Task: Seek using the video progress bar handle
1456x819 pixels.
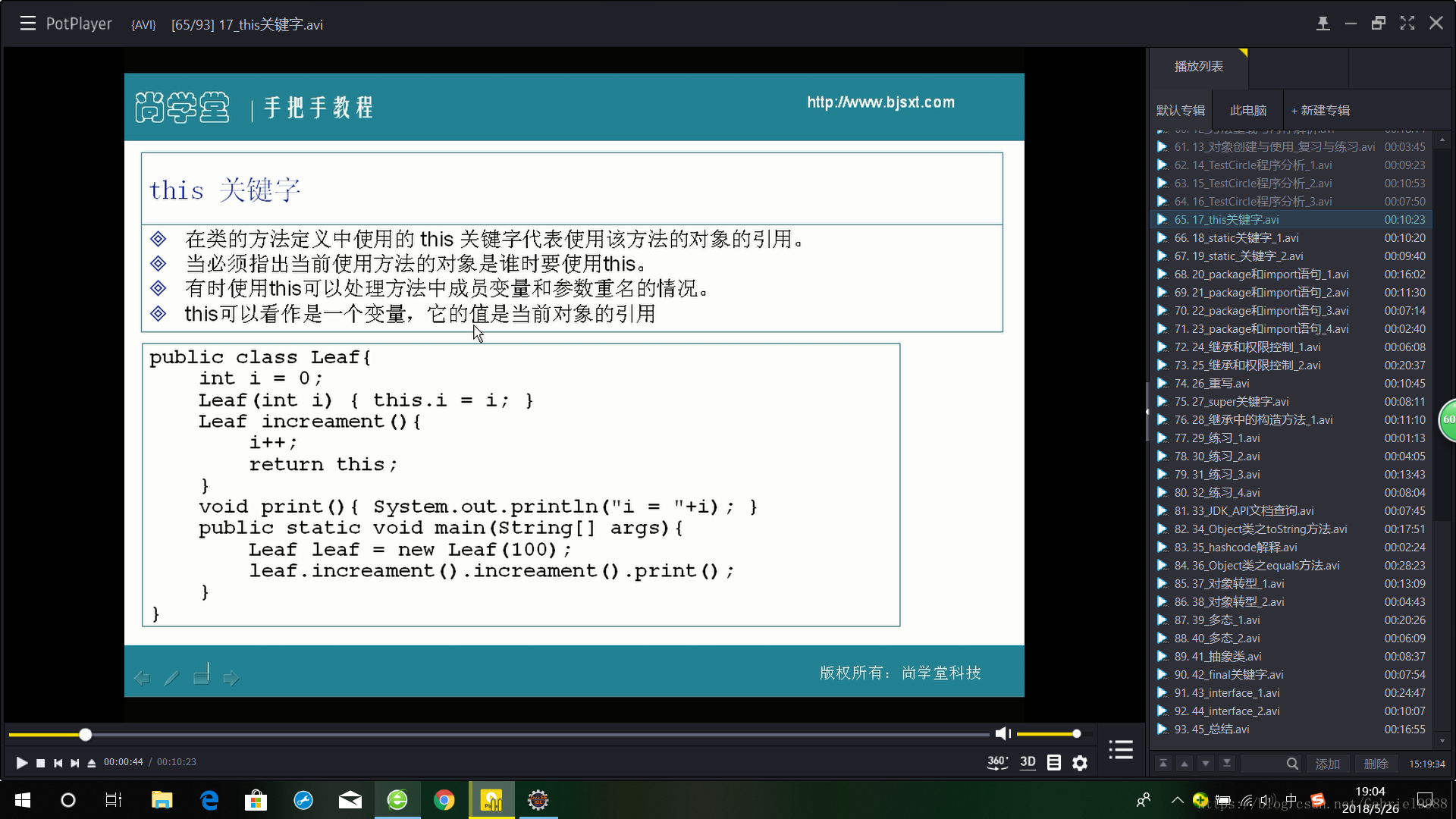Action: pos(86,734)
